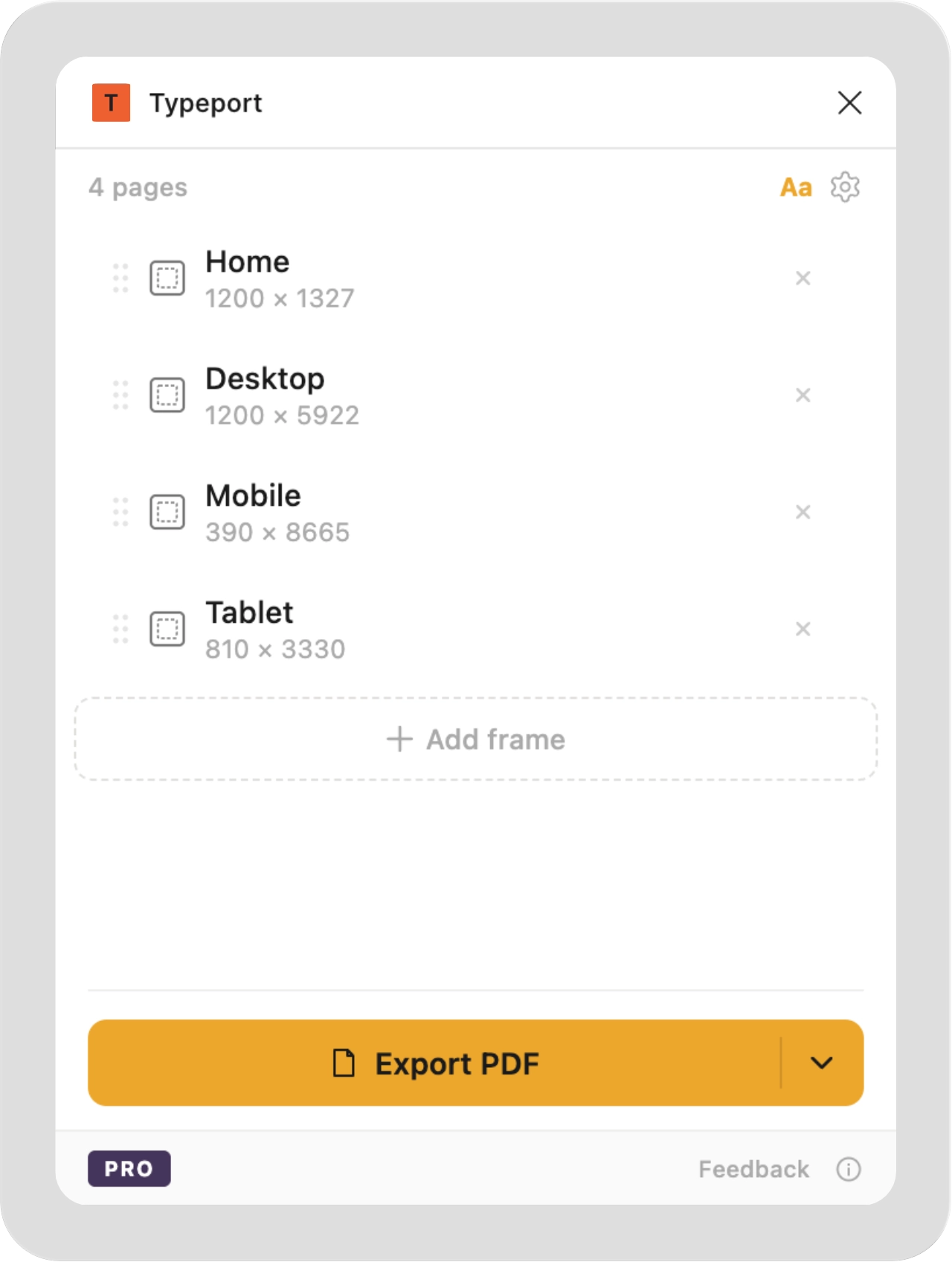Click the info icon beside Feedback
The image size is (952, 1262).
coord(848,1169)
